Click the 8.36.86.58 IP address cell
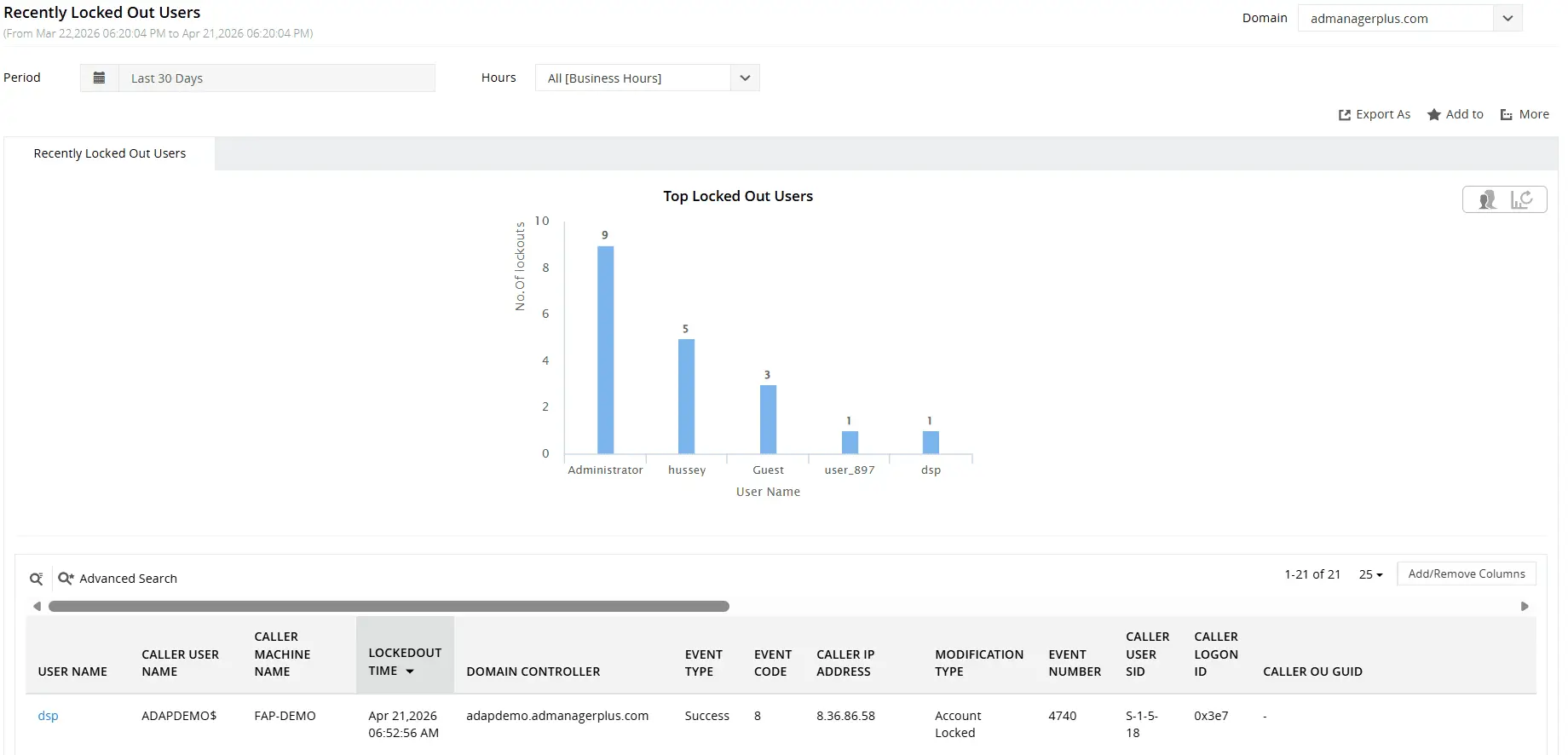The image size is (1568, 755). point(845,716)
